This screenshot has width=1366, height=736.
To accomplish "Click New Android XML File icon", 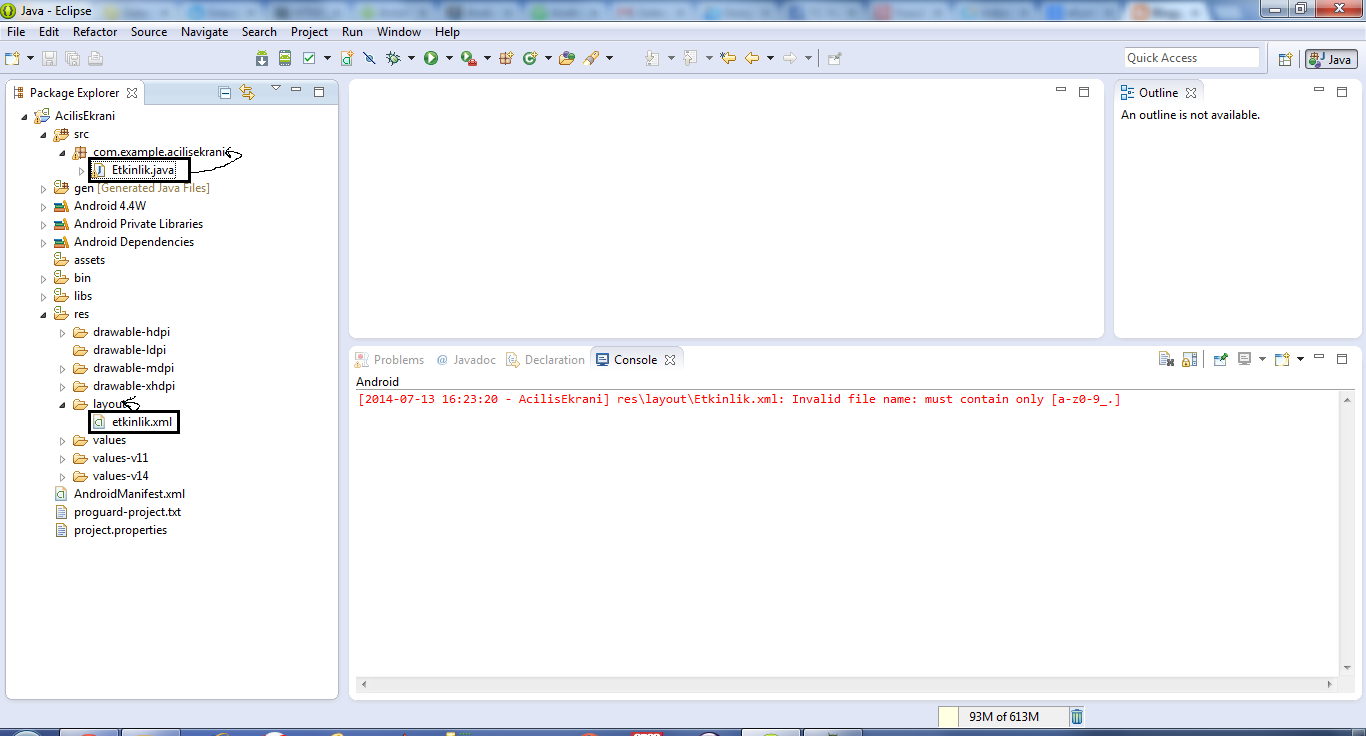I will tap(347, 58).
